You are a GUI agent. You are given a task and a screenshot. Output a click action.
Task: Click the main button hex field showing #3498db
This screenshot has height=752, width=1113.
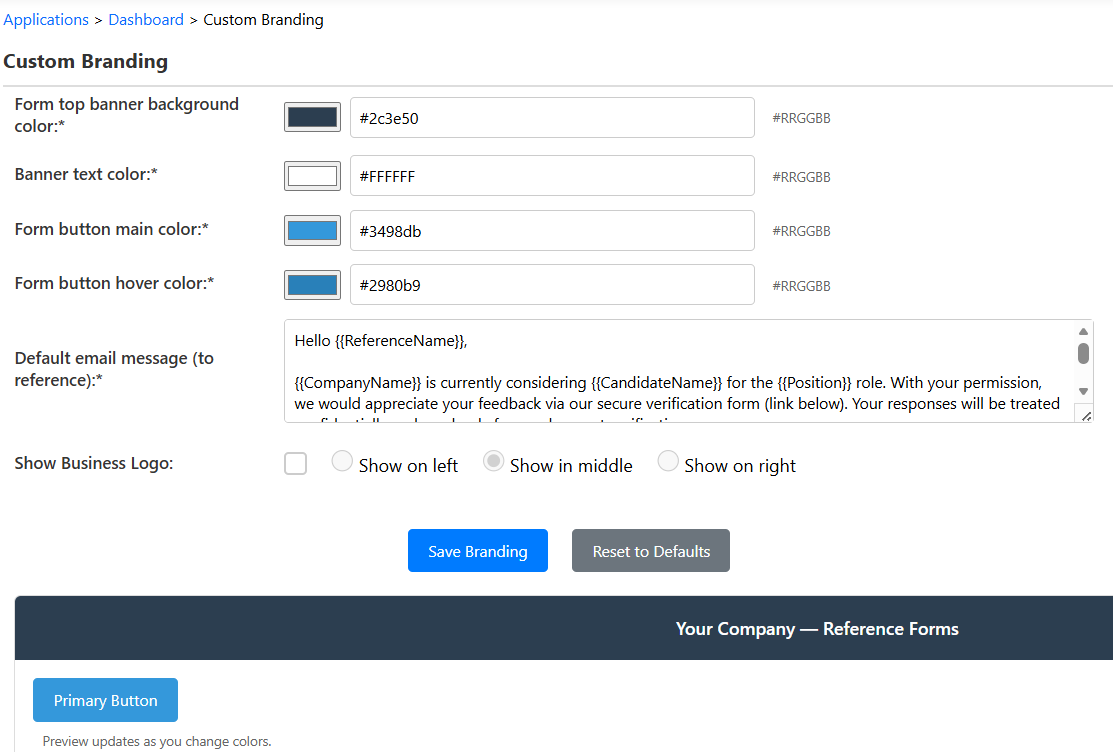pyautogui.click(x=553, y=230)
